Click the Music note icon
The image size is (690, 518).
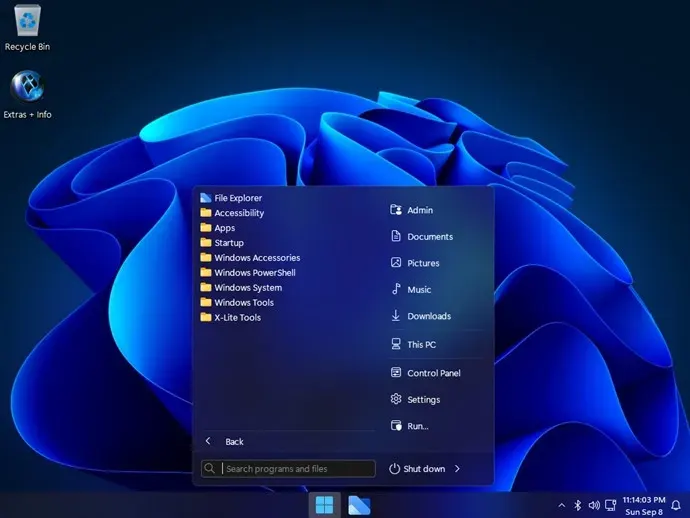pos(396,289)
